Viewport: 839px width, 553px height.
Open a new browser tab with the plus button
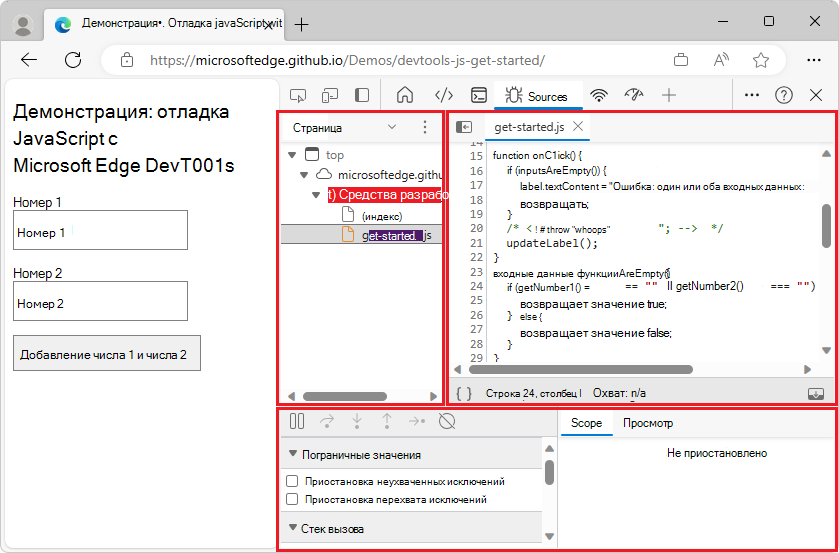pos(302,25)
